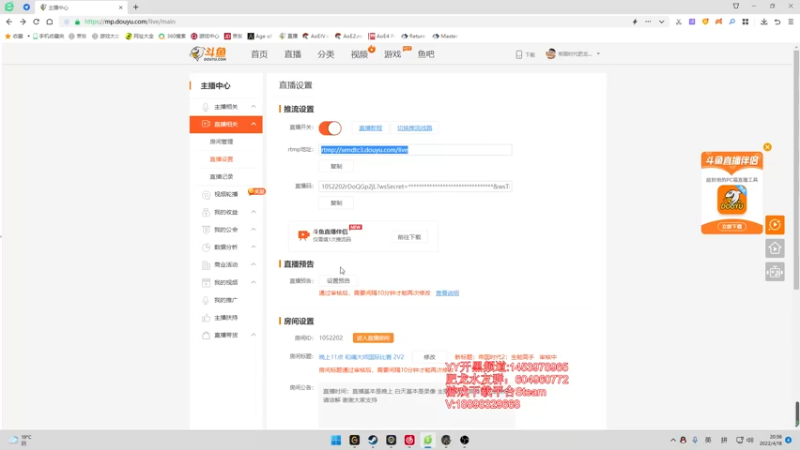
Task: Click the taskbar volume icon
Action: tap(750, 440)
